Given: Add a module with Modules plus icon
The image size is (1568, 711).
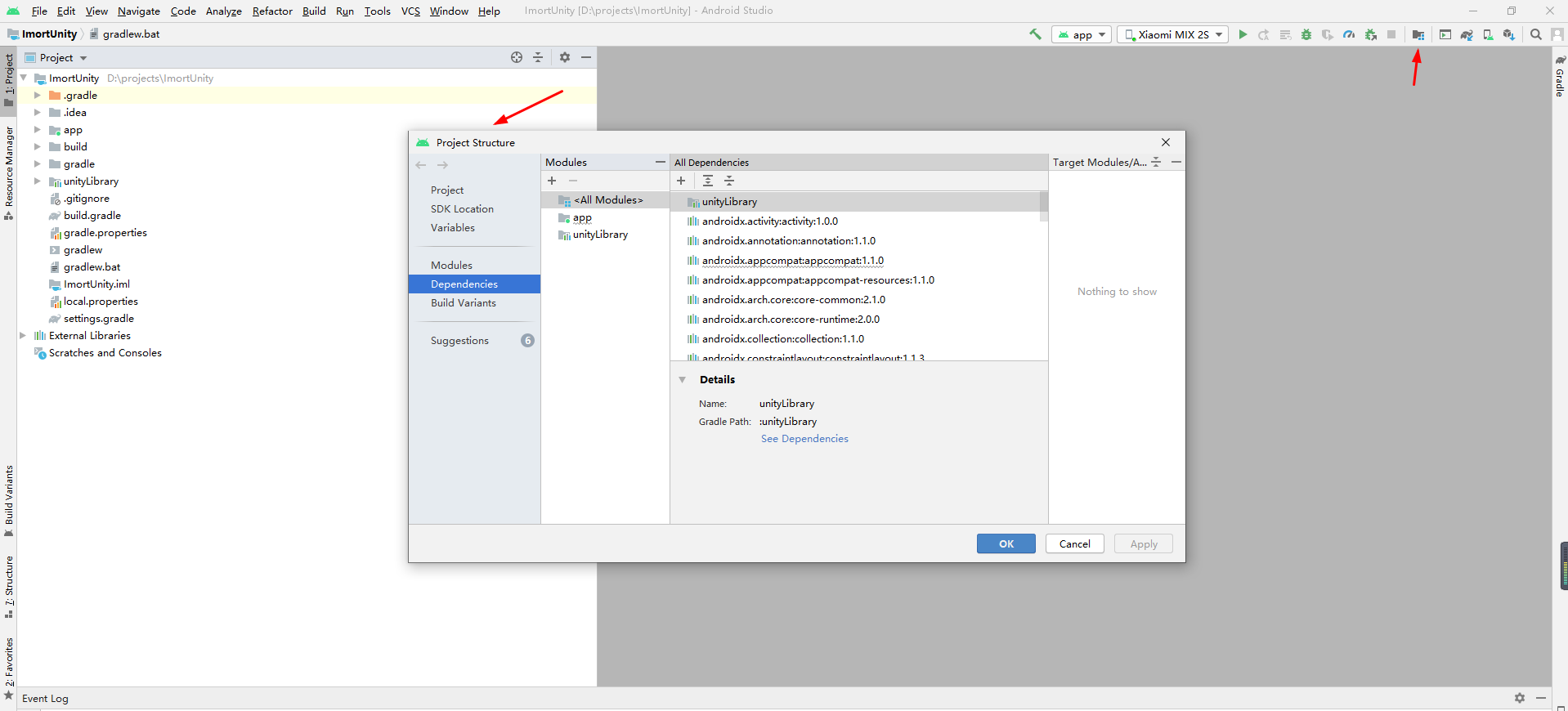Looking at the screenshot, I should tap(552, 181).
